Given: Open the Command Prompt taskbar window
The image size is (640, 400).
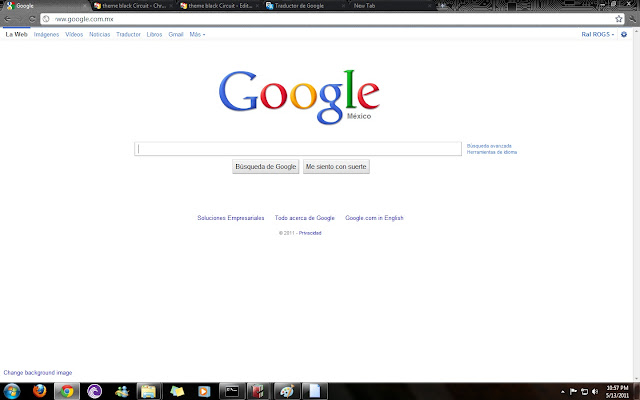Looking at the screenshot, I should pos(232,391).
